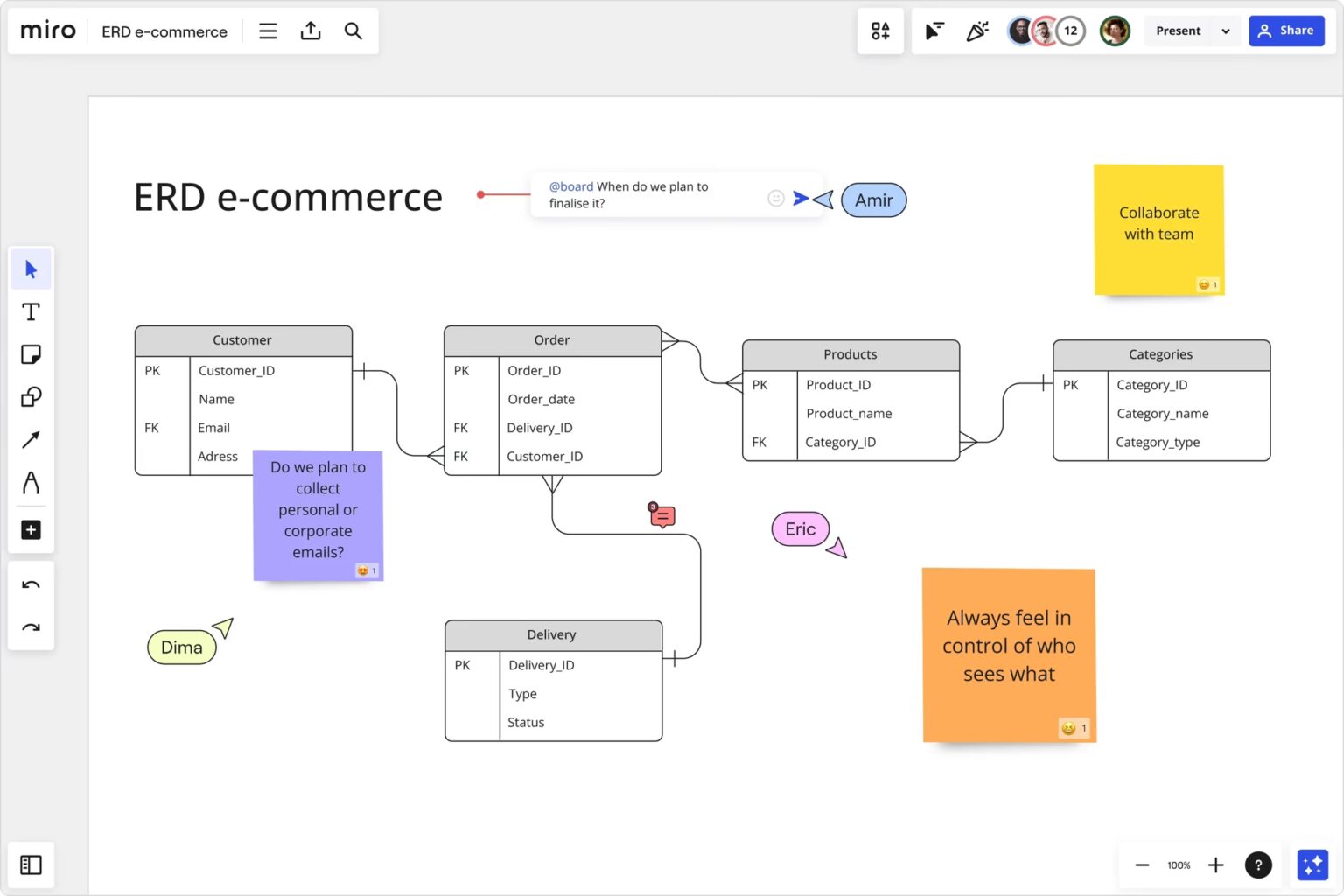Screen dimensions: 1344x896
Task: Choose the Sticky note tool
Action: 31,354
